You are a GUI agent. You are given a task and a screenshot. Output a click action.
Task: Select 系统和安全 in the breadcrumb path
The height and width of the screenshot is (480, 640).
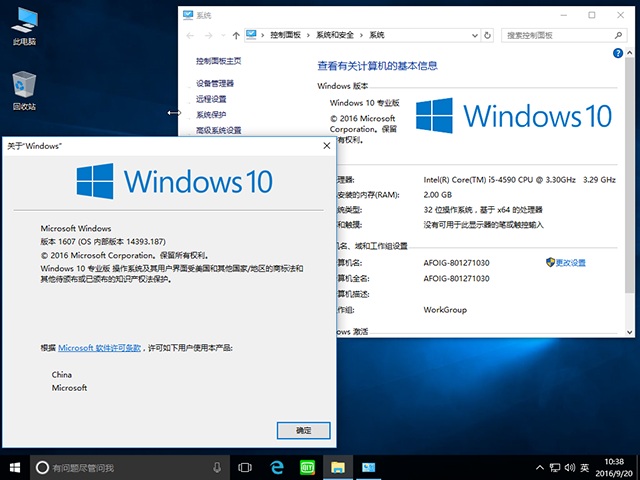click(338, 34)
